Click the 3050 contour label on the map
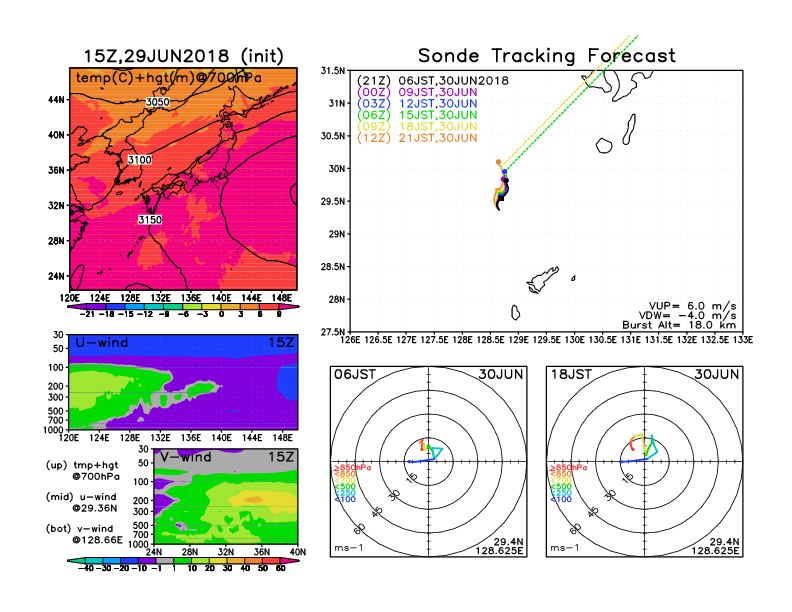The height and width of the screenshot is (612, 792). 158,102
